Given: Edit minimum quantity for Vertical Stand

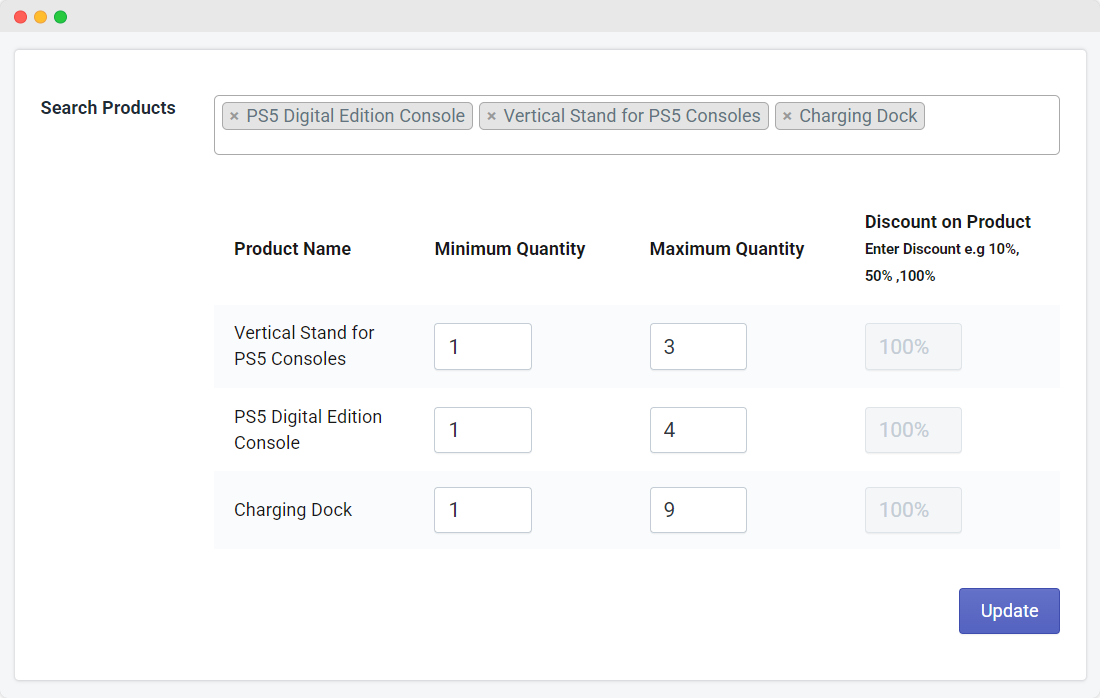Looking at the screenshot, I should click(x=483, y=347).
